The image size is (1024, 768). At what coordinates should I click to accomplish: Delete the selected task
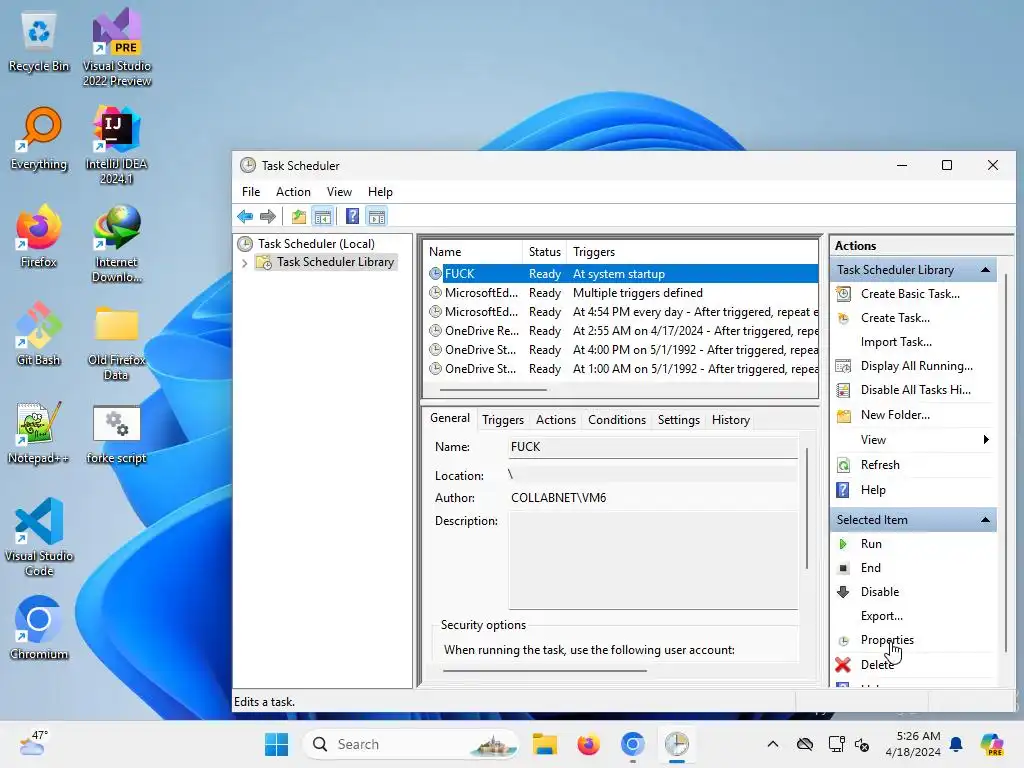coord(876,665)
